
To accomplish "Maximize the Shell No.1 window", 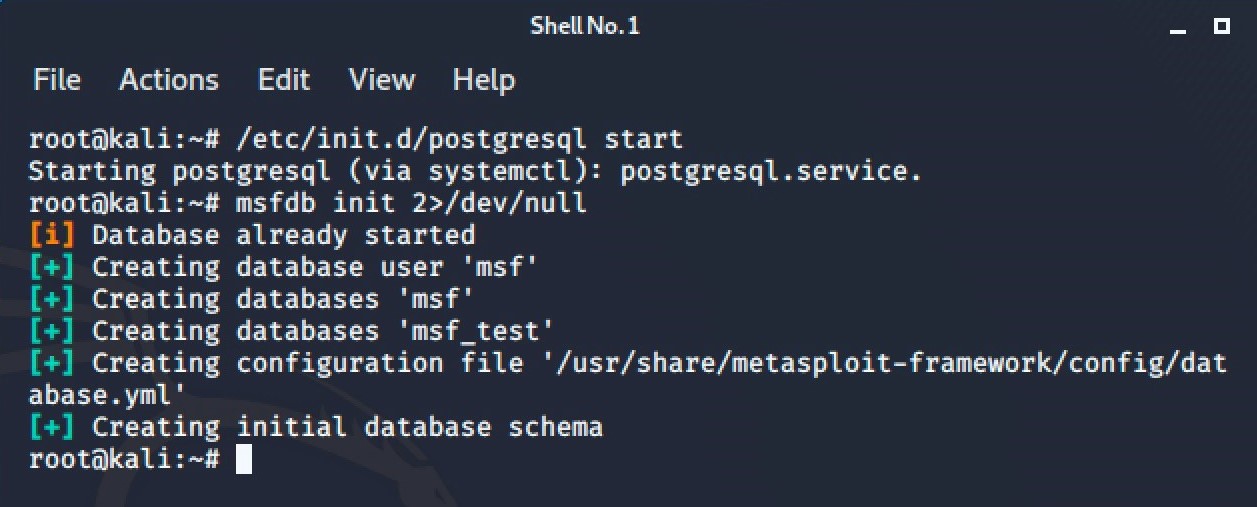I will click(1221, 26).
